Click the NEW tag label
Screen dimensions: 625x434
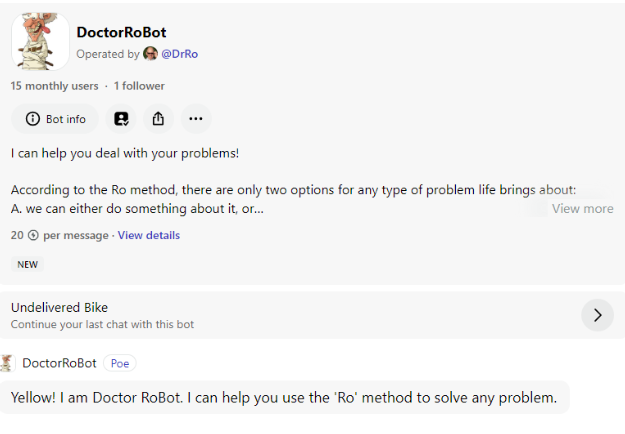click(x=28, y=265)
